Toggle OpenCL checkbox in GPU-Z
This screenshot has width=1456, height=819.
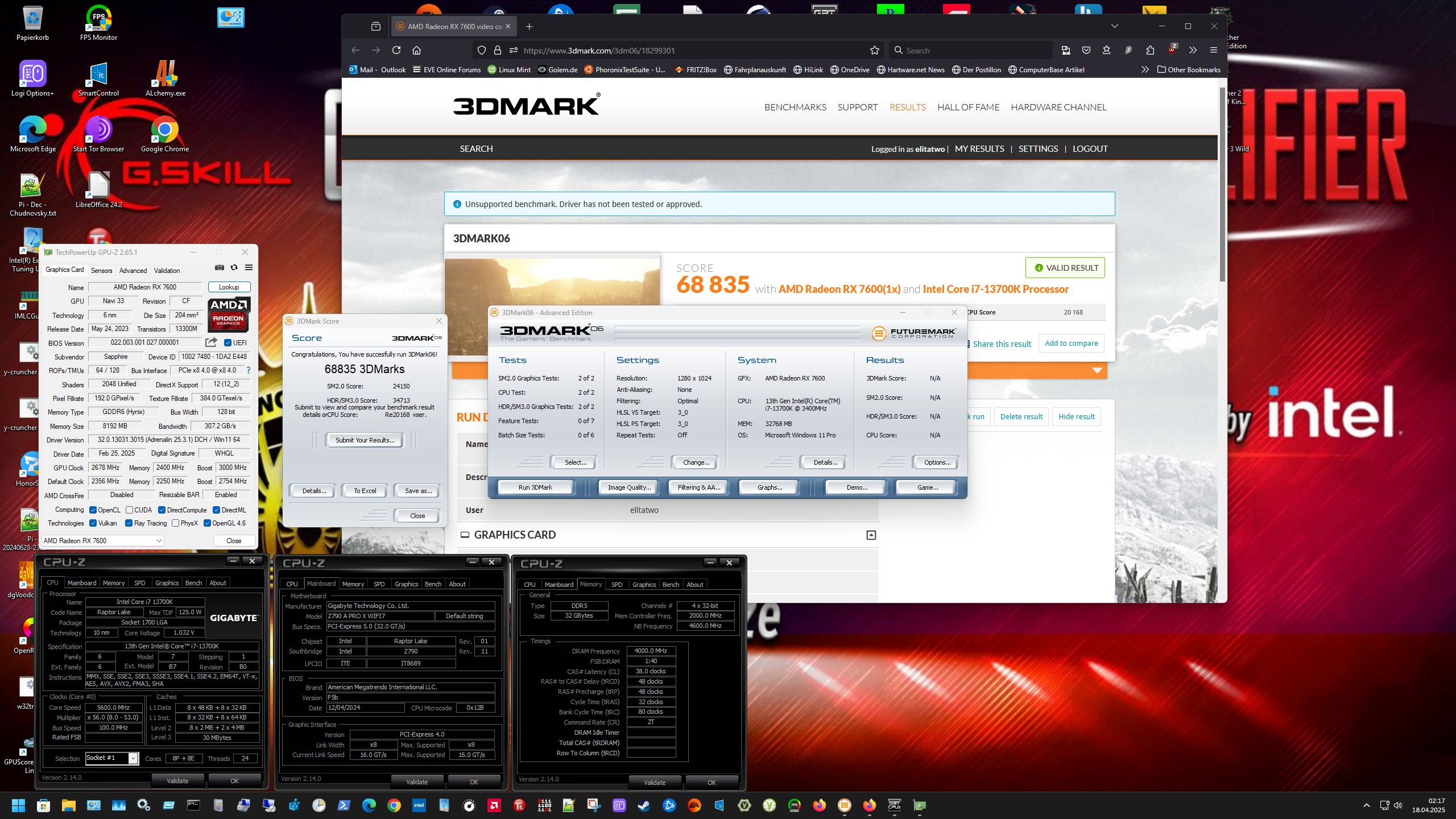tap(93, 510)
